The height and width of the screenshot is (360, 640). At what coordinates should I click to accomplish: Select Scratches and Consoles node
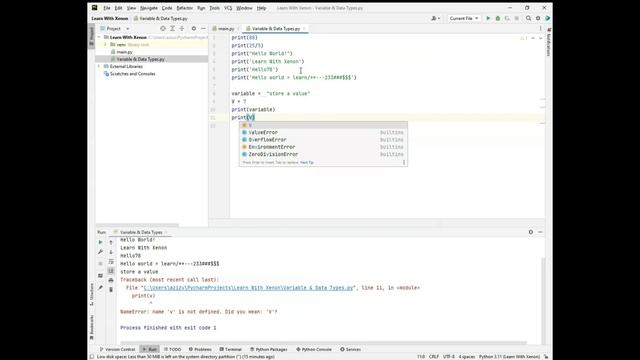[133, 74]
